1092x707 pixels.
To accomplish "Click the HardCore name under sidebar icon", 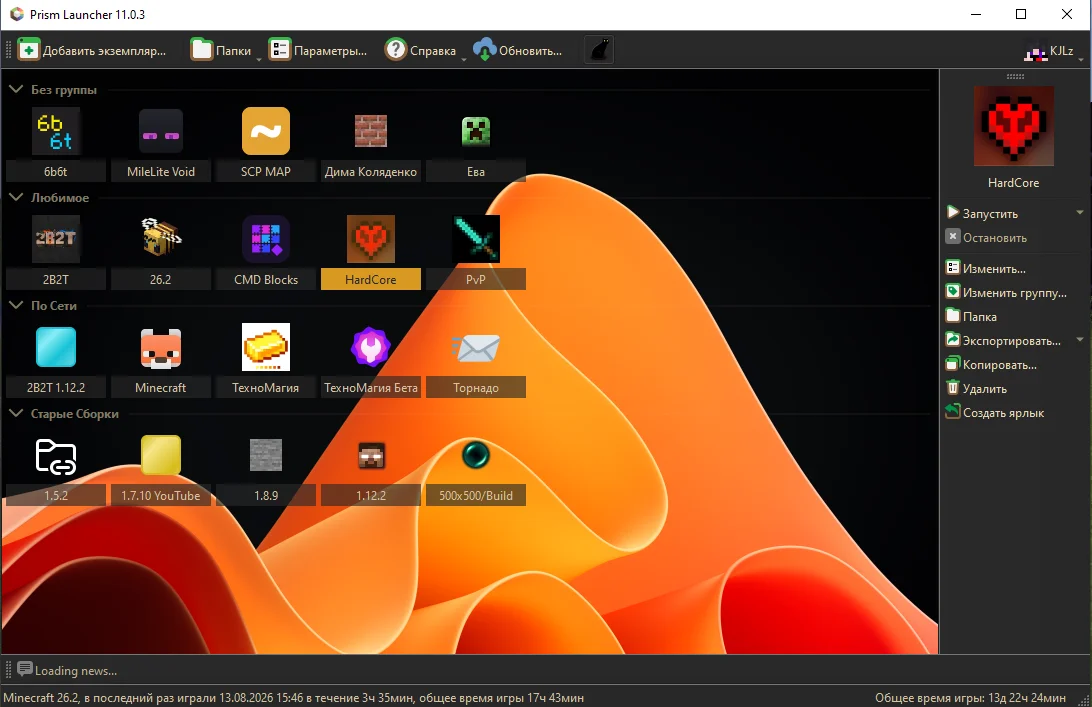I will click(1013, 182).
